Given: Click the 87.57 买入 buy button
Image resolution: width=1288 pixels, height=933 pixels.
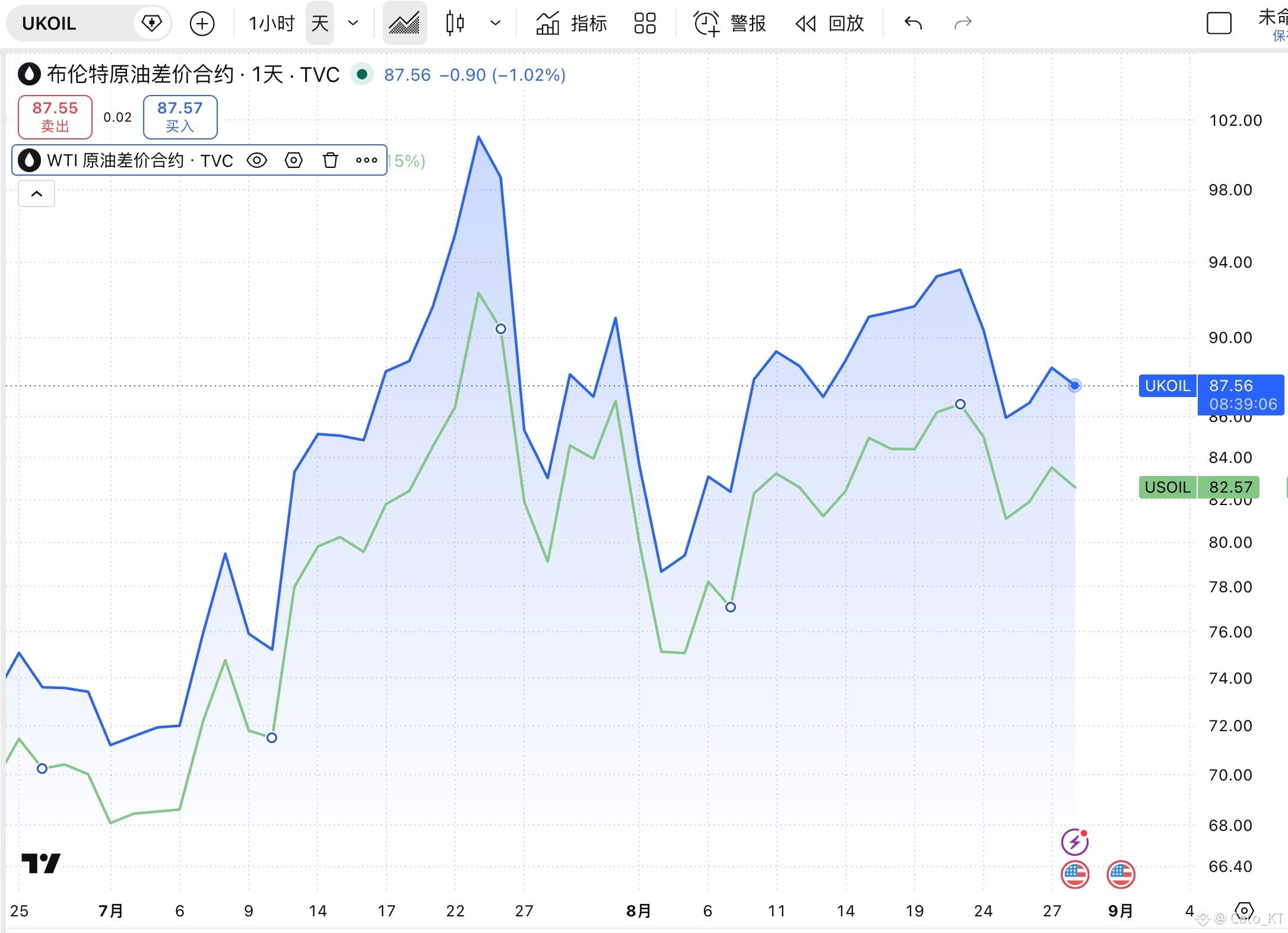Looking at the screenshot, I should pos(180,117).
